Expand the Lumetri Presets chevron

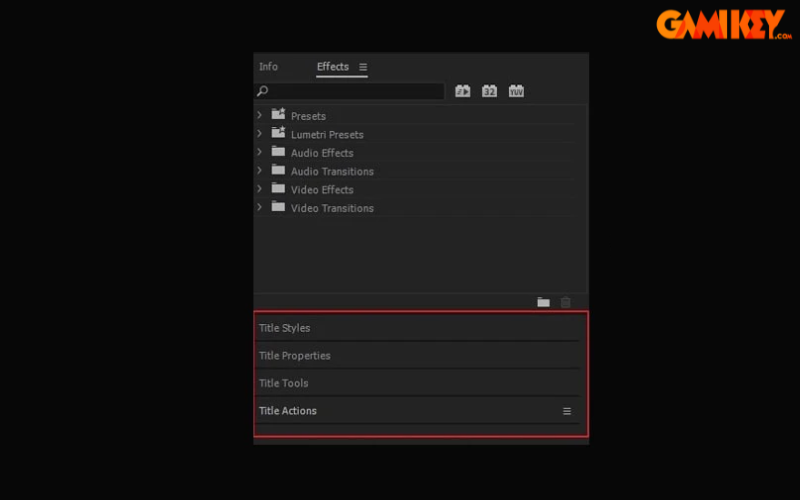click(259, 133)
